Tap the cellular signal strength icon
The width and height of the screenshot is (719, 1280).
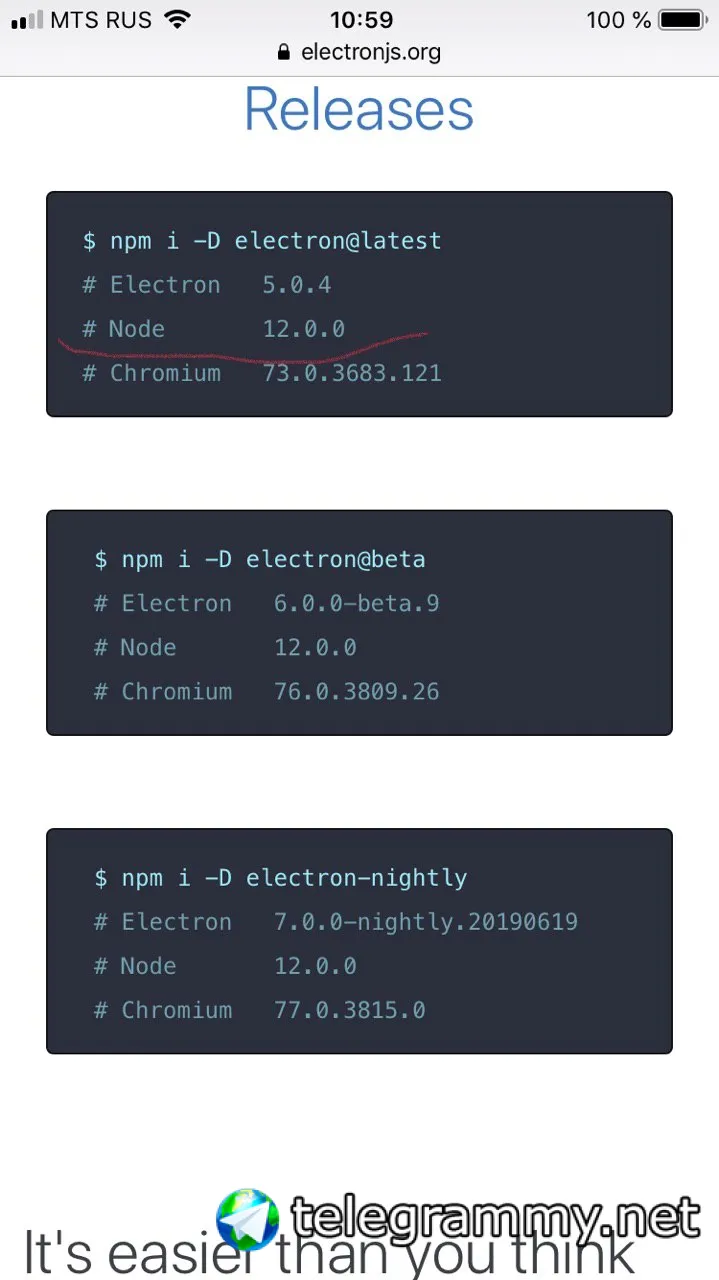point(27,20)
